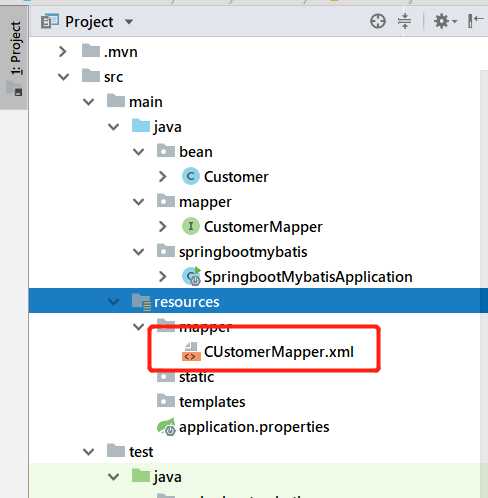
Task: Click the templates folder icon
Action: point(166,401)
